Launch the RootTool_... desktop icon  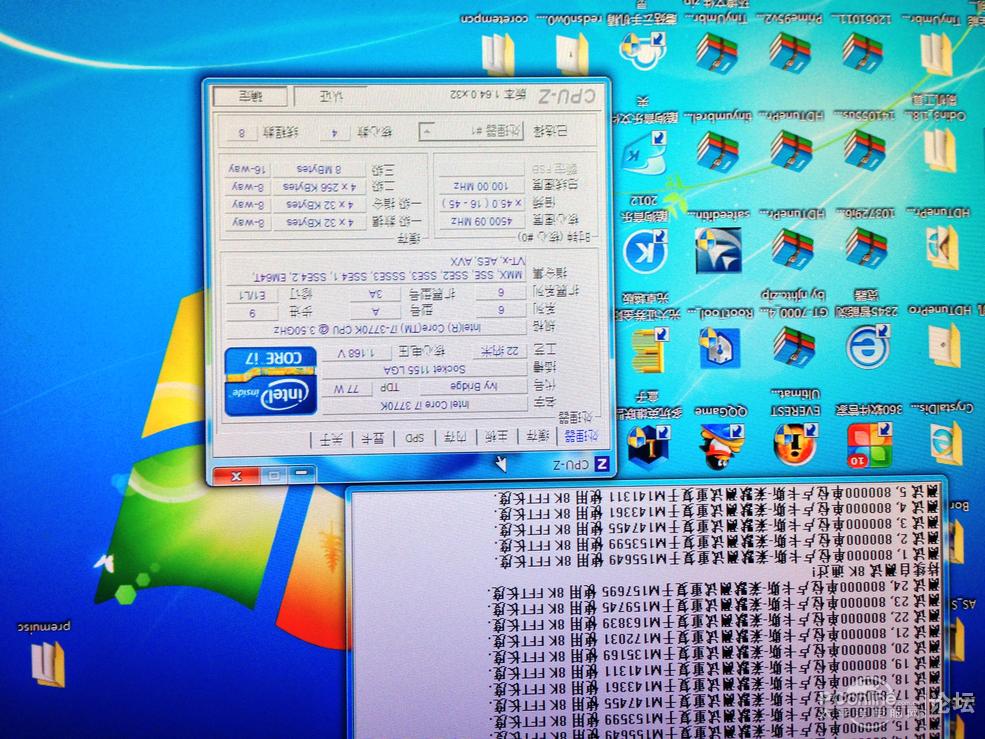pos(719,347)
